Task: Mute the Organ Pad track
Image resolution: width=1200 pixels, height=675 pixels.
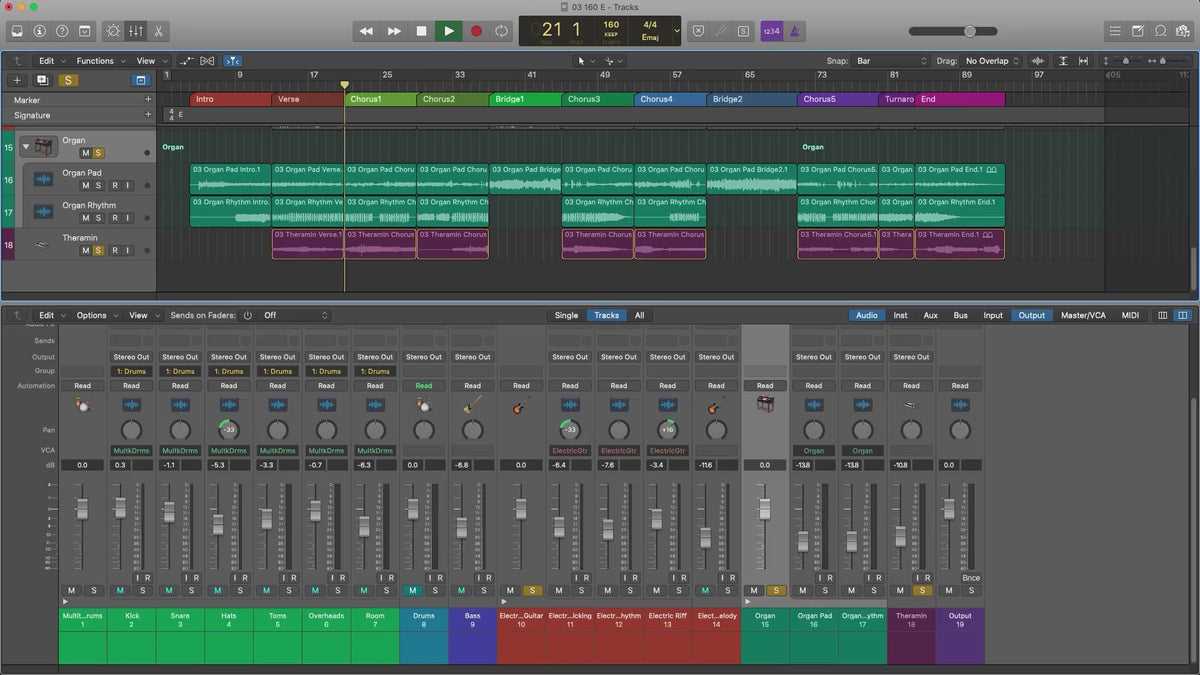Action: (86, 186)
